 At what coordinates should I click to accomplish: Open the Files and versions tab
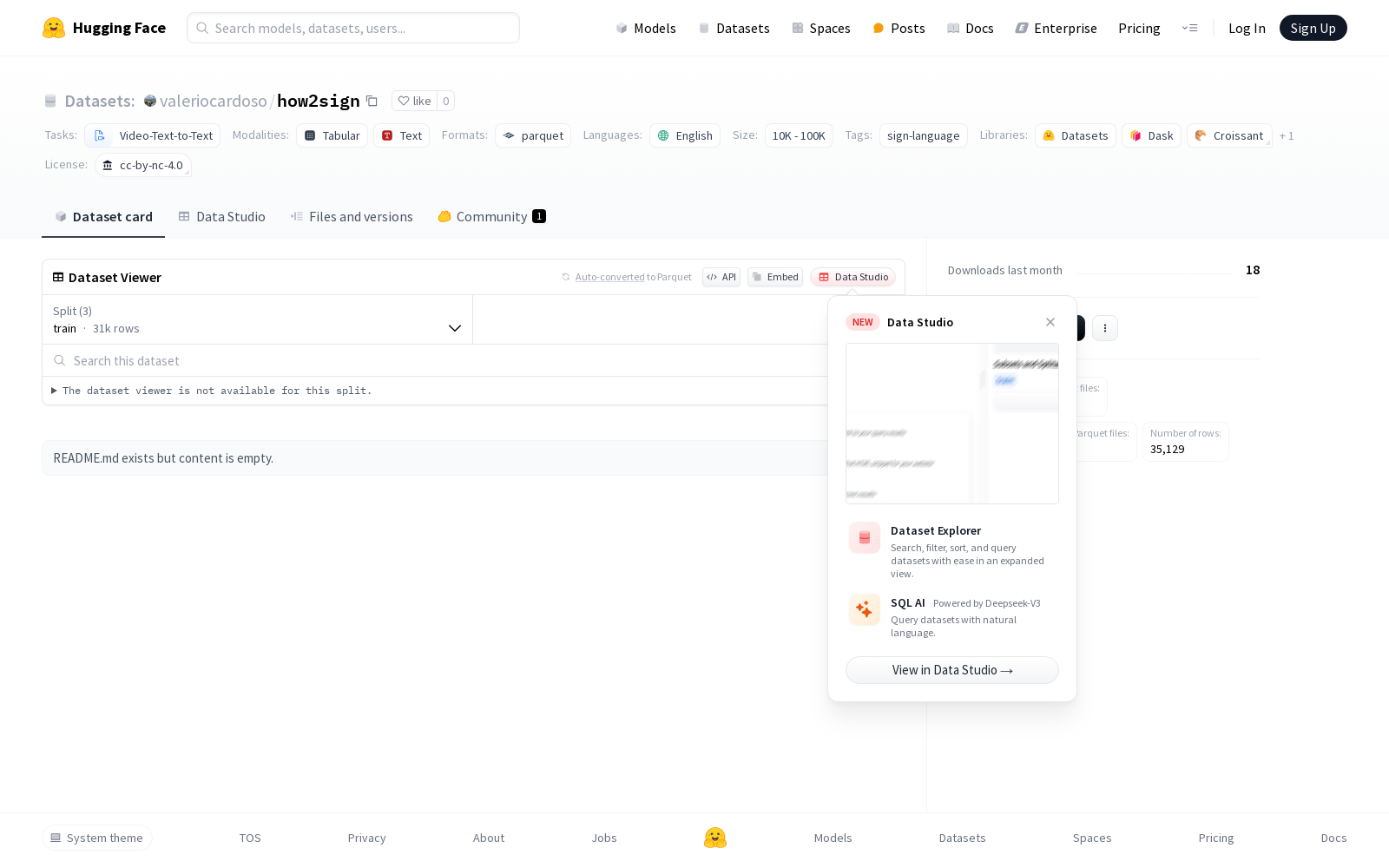[352, 217]
